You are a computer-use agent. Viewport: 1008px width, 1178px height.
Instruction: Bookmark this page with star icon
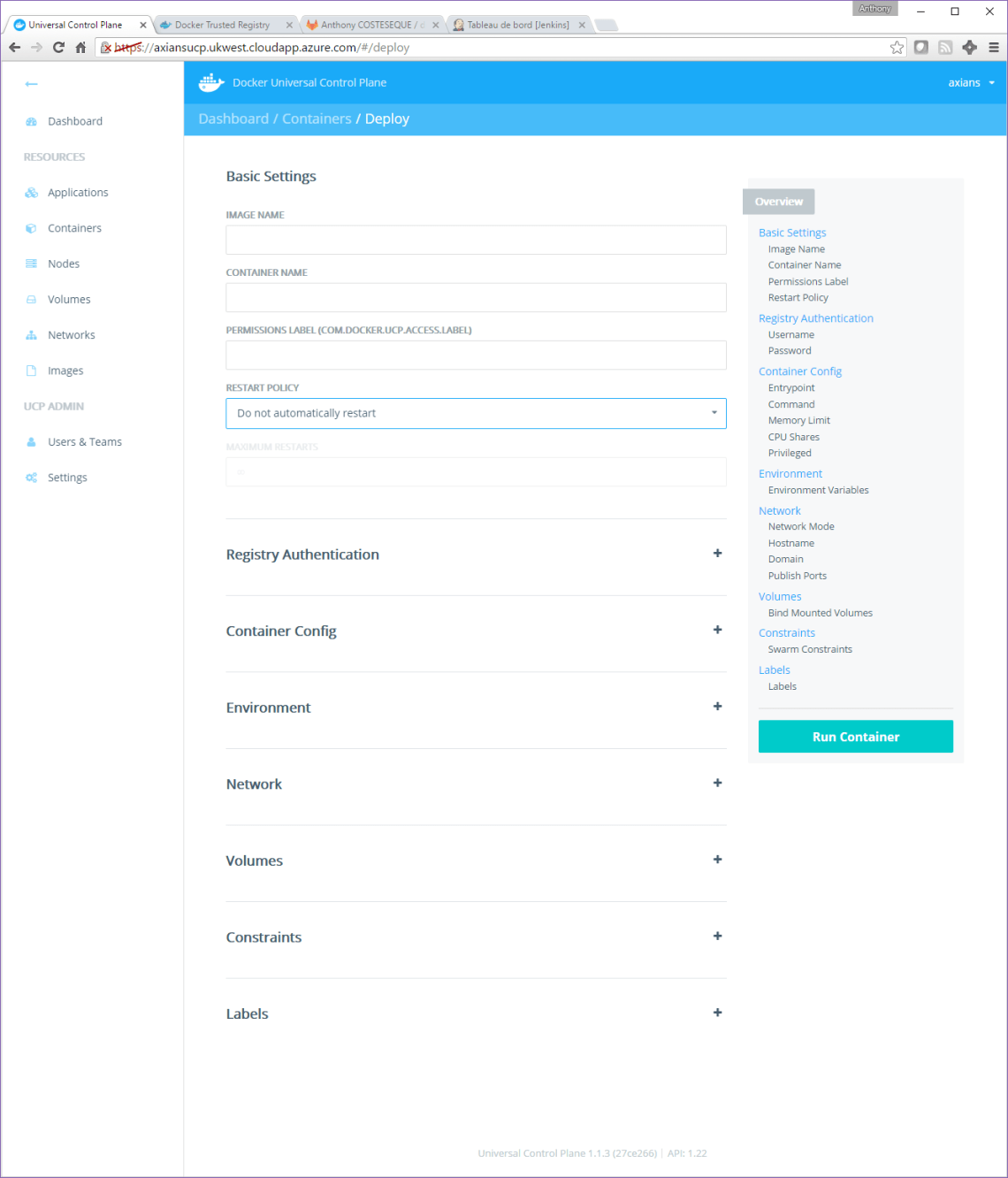click(x=897, y=48)
